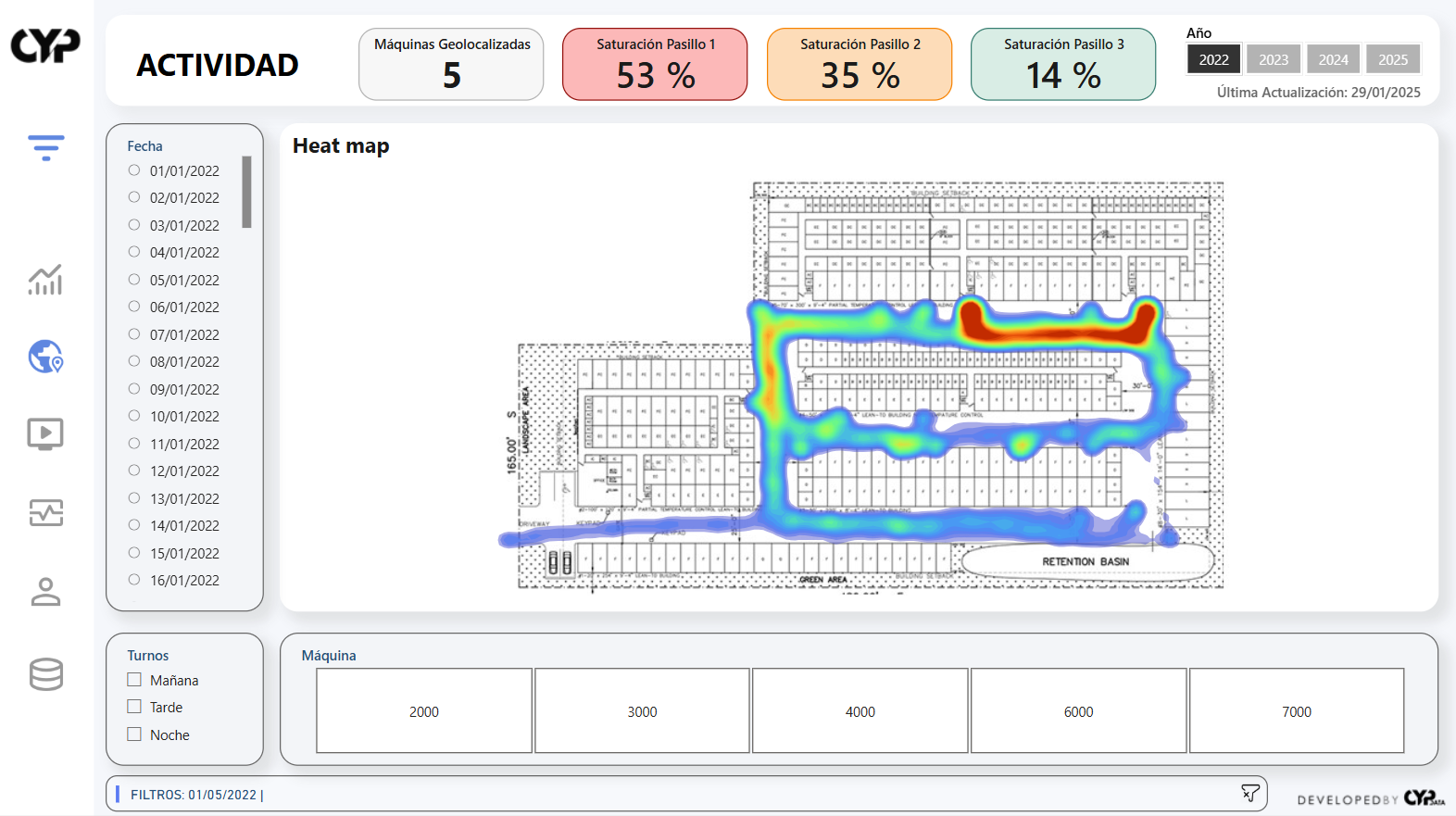Filter by machine 6000

click(1078, 711)
